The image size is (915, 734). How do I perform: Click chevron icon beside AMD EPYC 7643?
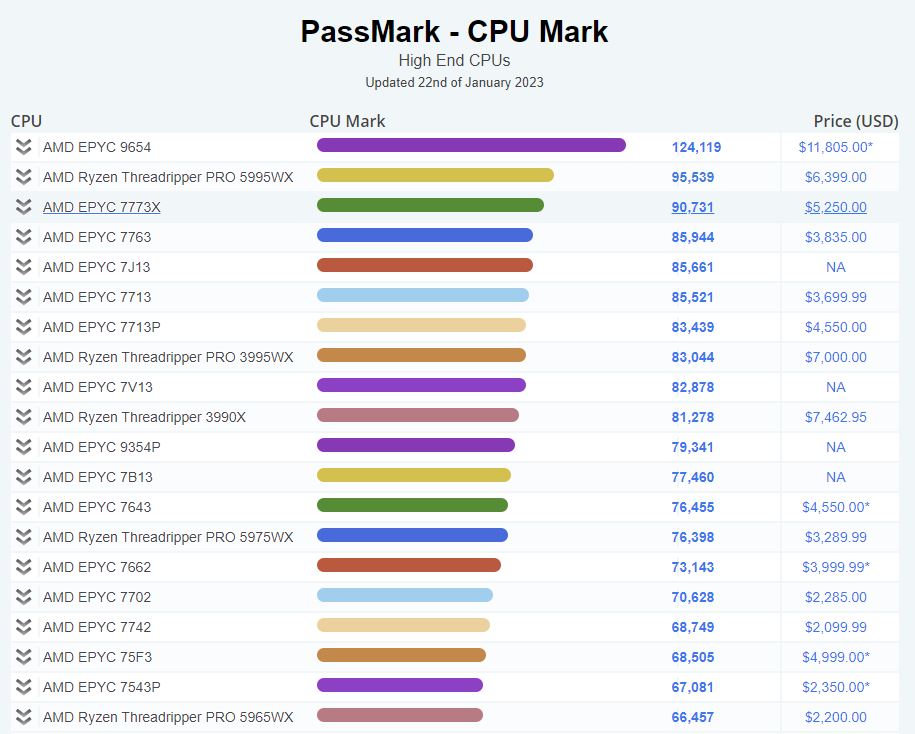(22, 507)
